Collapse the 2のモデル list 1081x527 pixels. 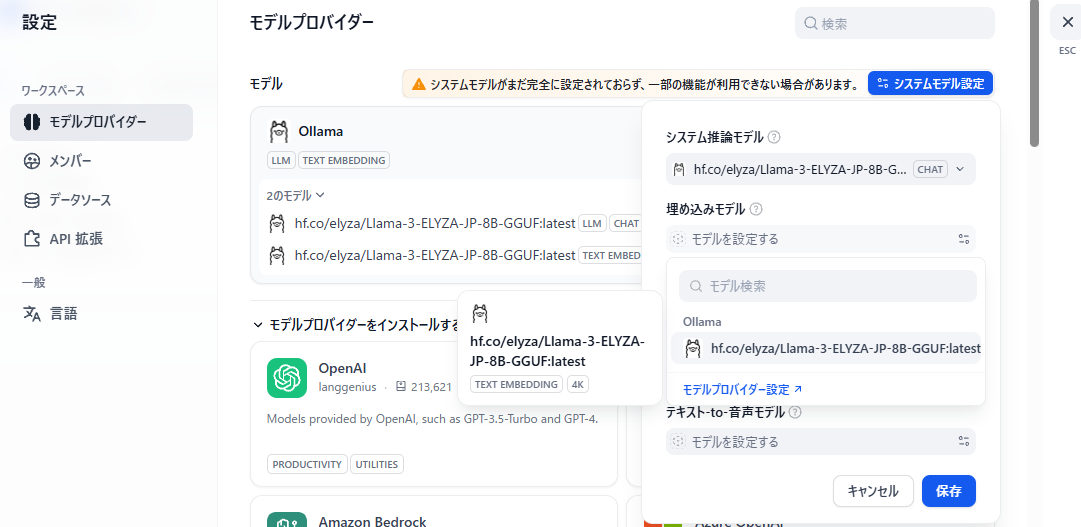(295, 195)
